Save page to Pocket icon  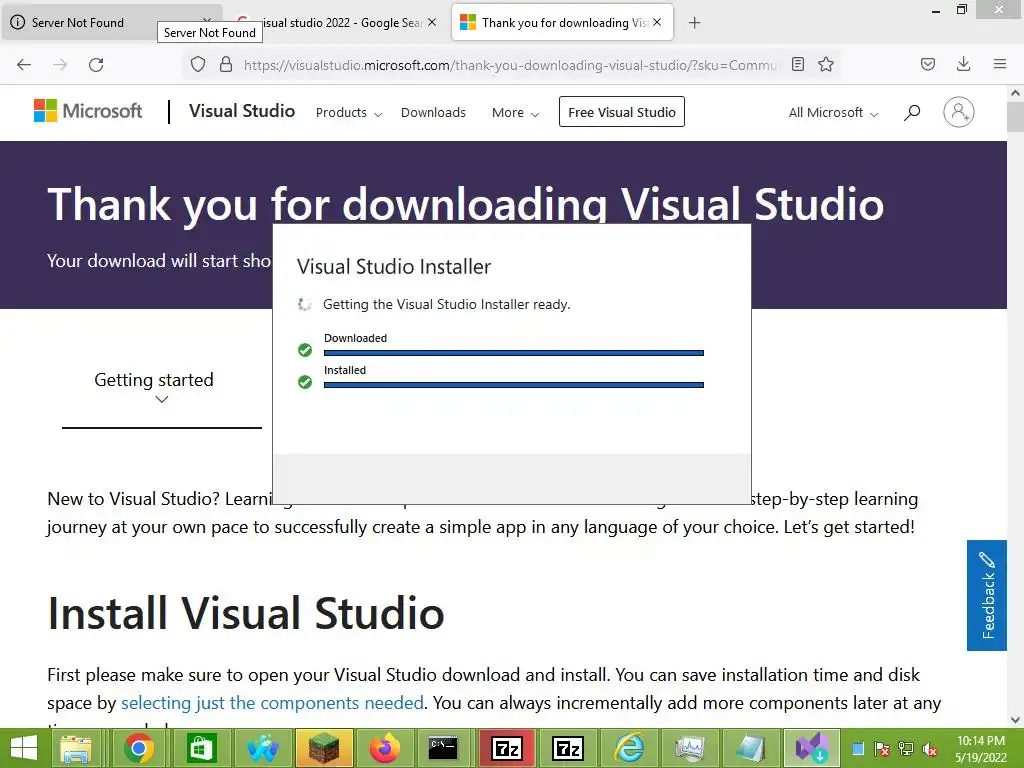(x=927, y=64)
